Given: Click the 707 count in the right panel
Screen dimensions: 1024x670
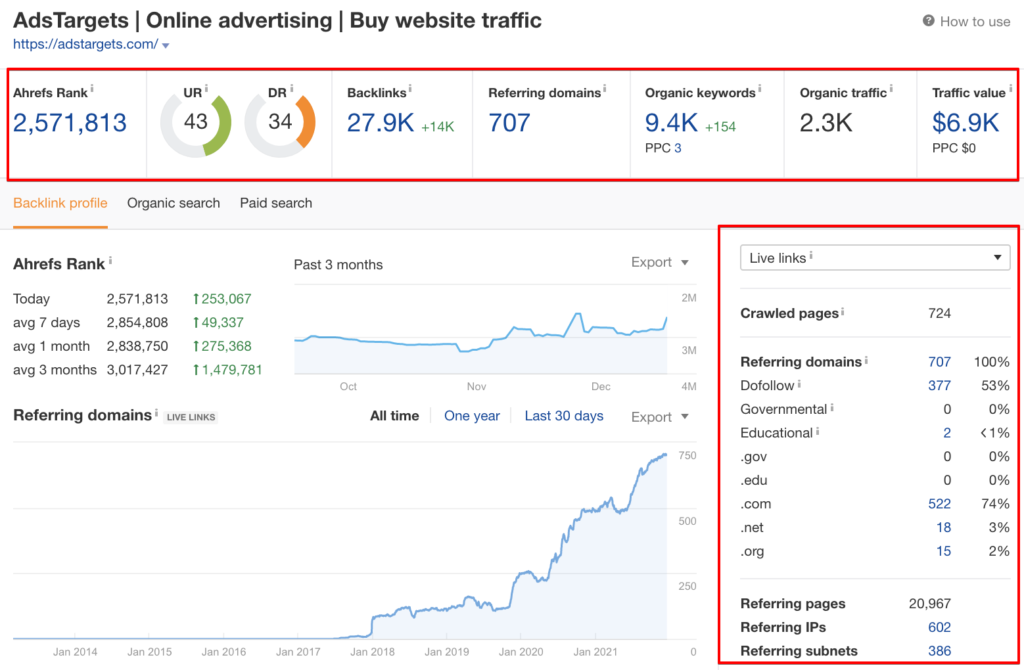Looking at the screenshot, I should (x=939, y=362).
